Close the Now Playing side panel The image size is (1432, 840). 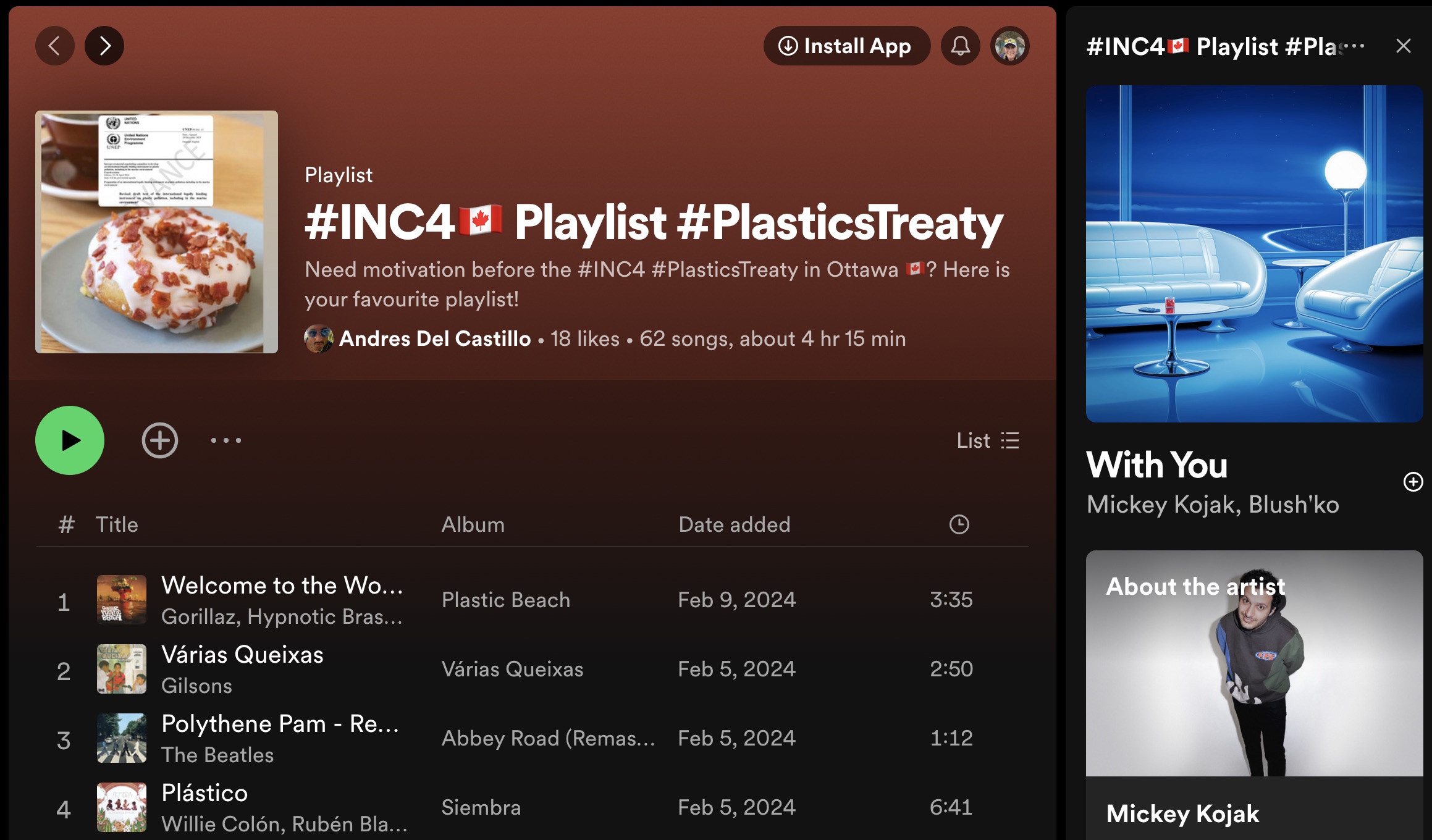(1403, 46)
